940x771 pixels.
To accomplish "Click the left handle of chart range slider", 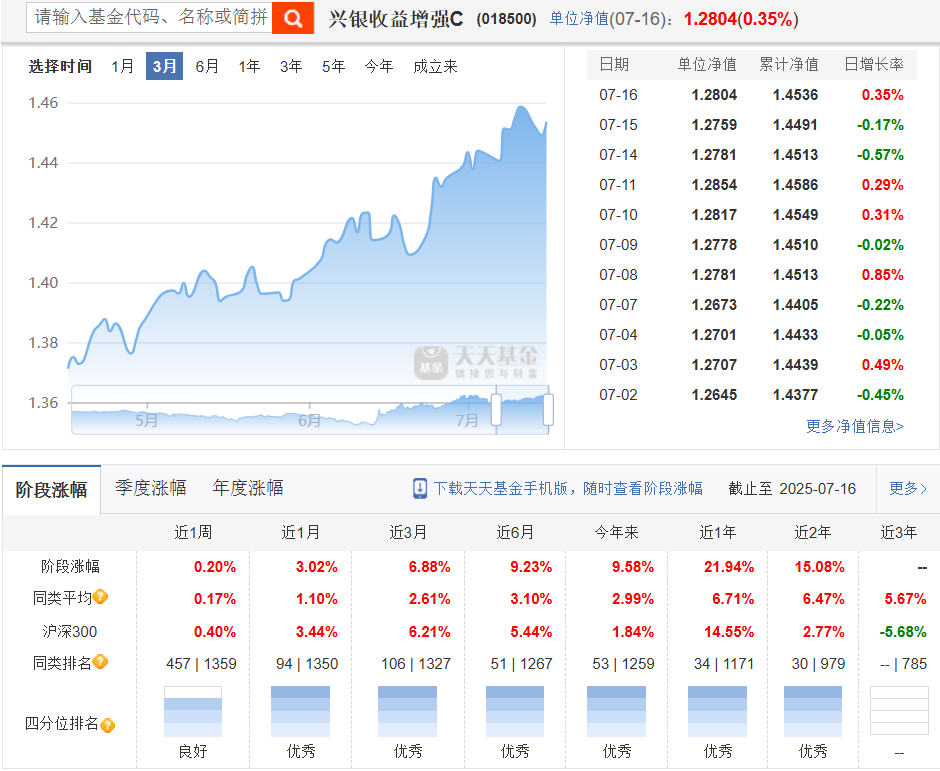I will point(496,409).
